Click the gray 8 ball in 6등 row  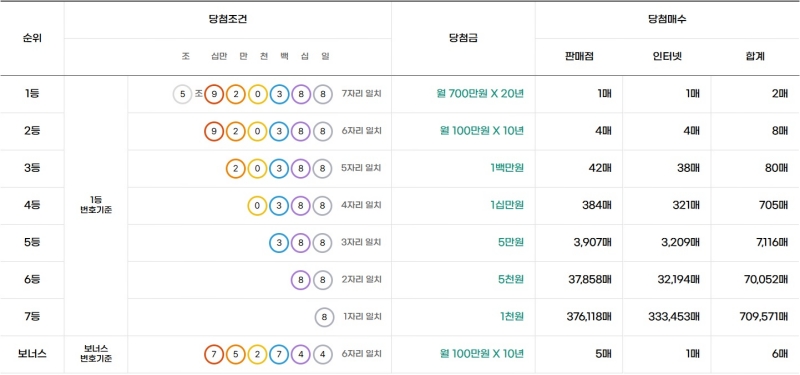click(322, 280)
